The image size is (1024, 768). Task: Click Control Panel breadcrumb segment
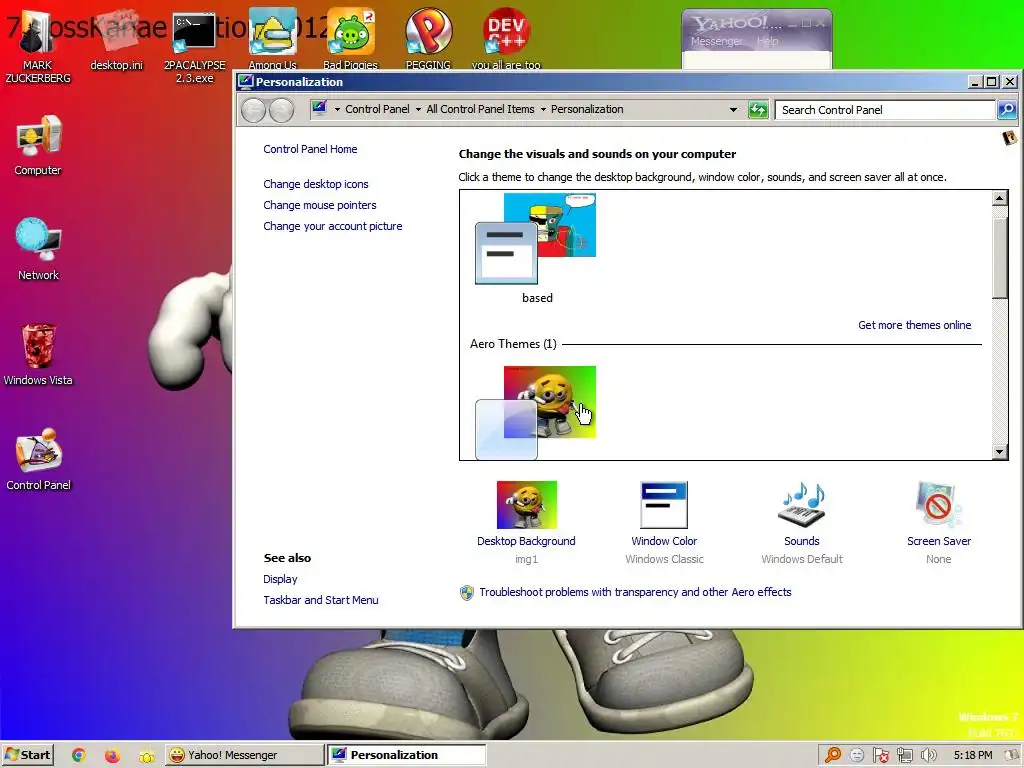click(377, 109)
